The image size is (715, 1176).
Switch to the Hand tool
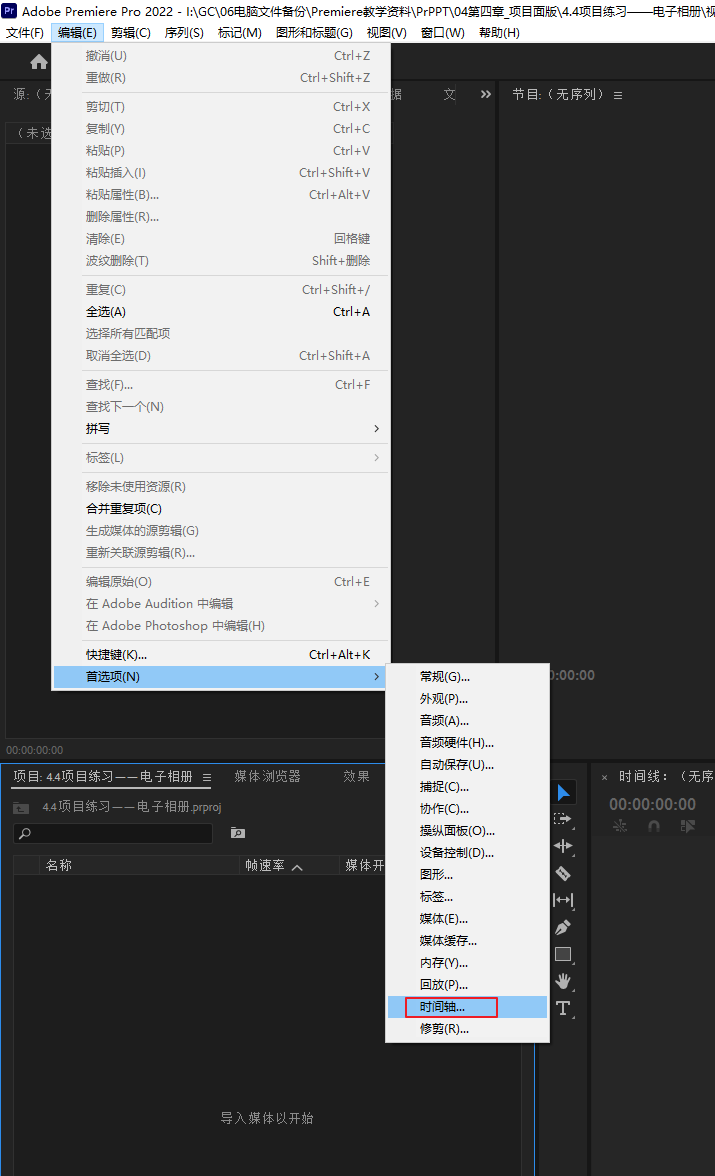pyautogui.click(x=563, y=981)
